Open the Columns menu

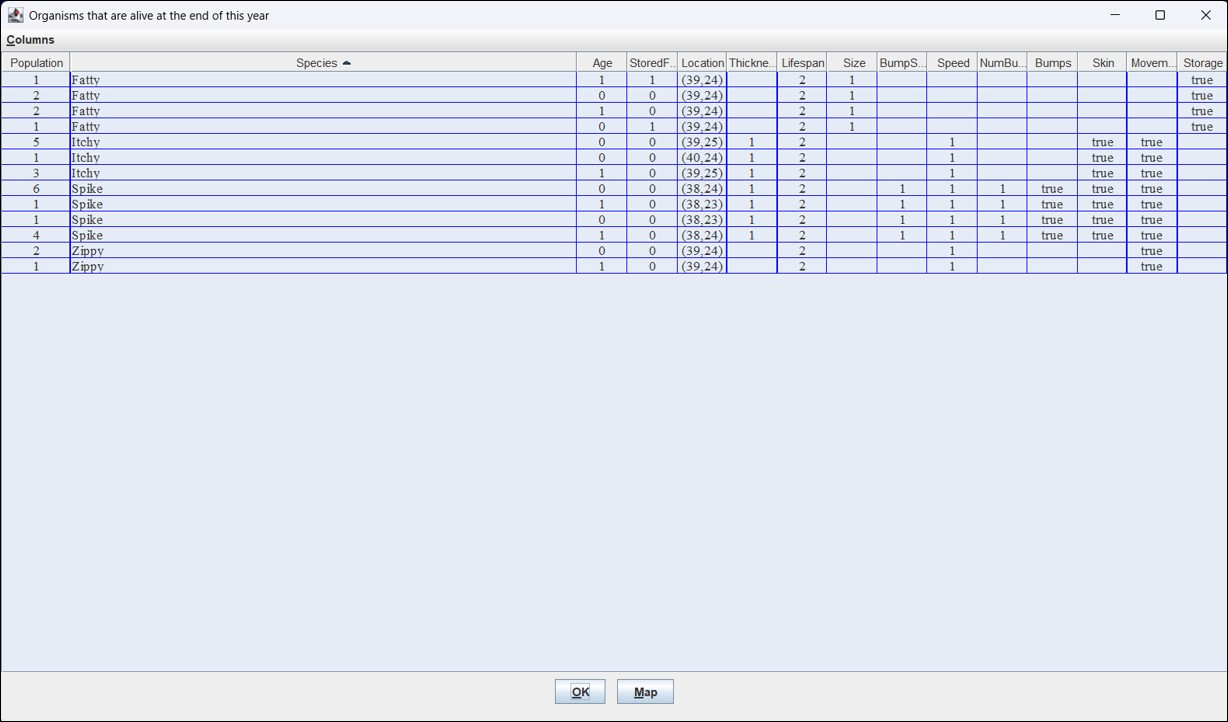pyautogui.click(x=30, y=40)
